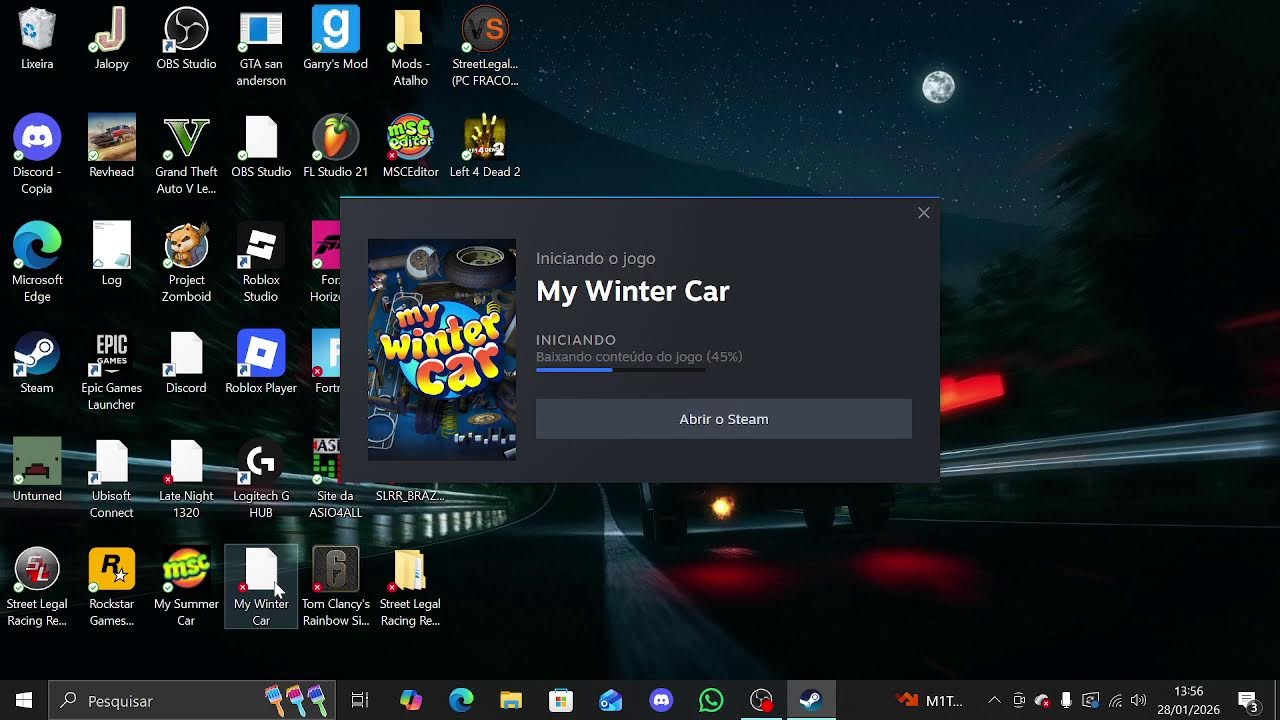
Task: Select the Roblox Studio icon
Action: pyautogui.click(x=261, y=263)
